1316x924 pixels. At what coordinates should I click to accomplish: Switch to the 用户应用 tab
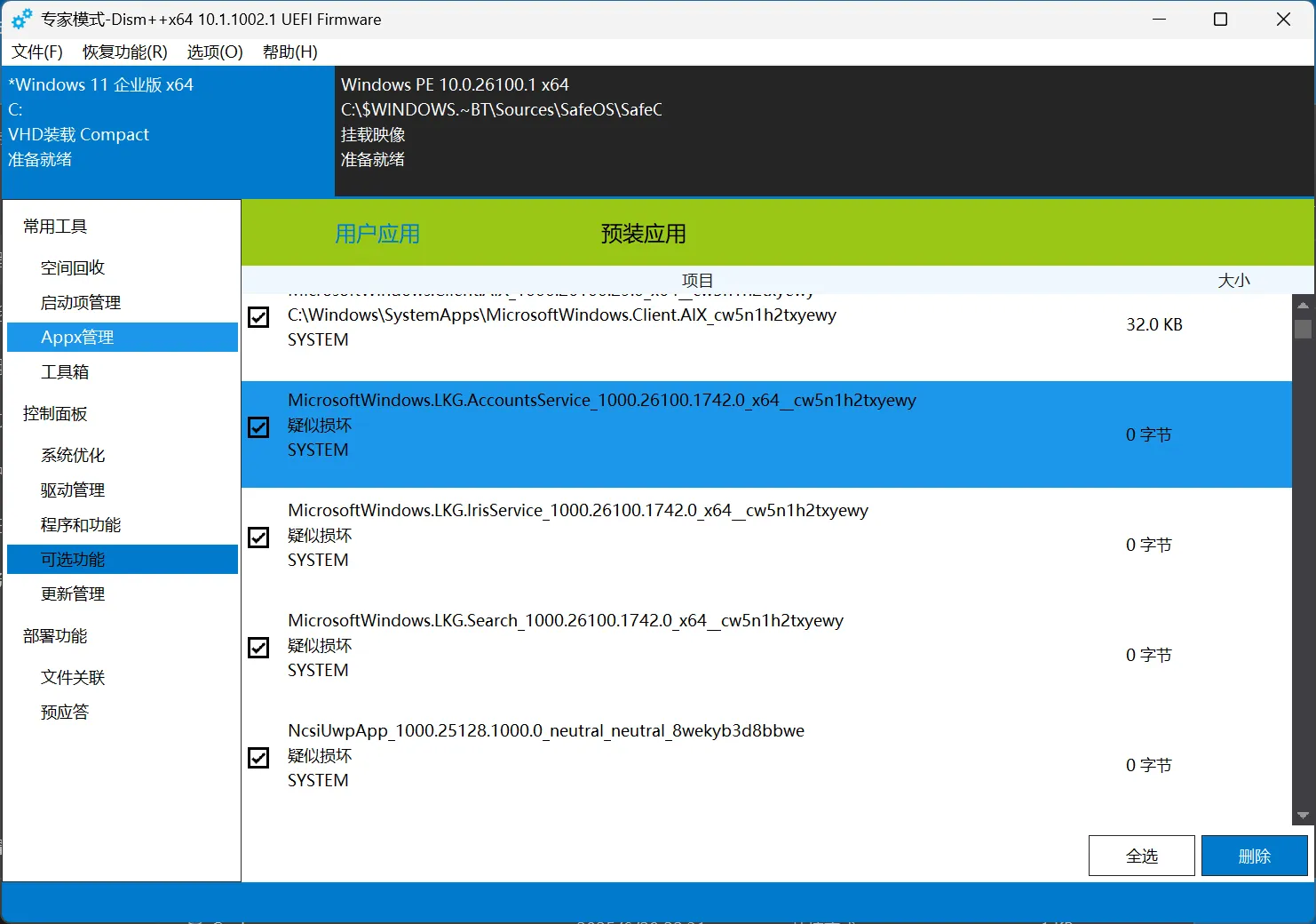(377, 234)
